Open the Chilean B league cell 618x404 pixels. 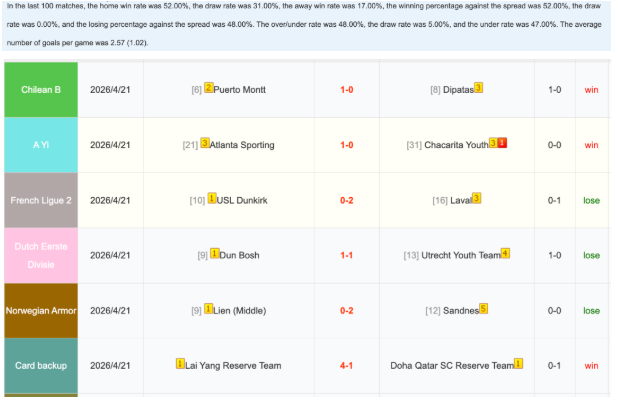tap(41, 90)
